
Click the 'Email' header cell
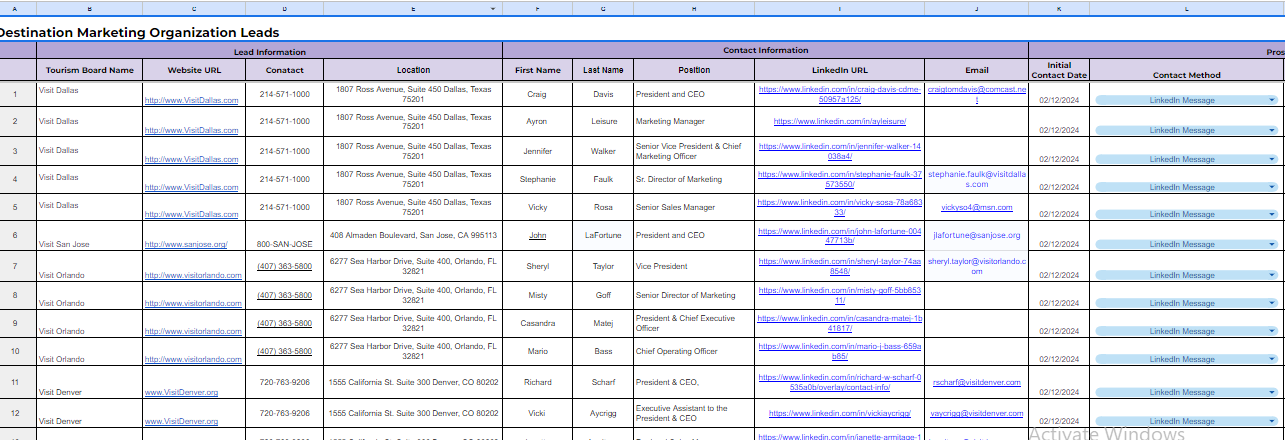(977, 70)
